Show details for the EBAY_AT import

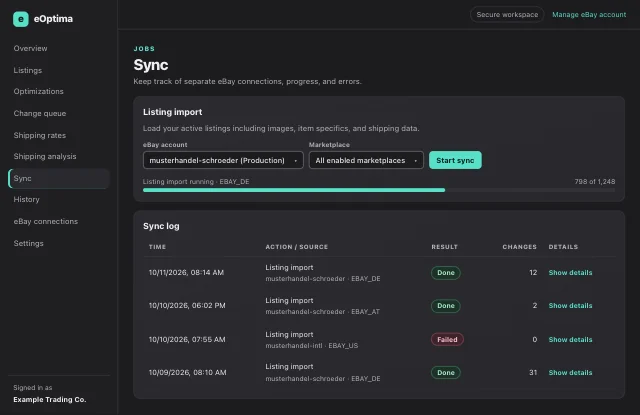click(x=570, y=306)
